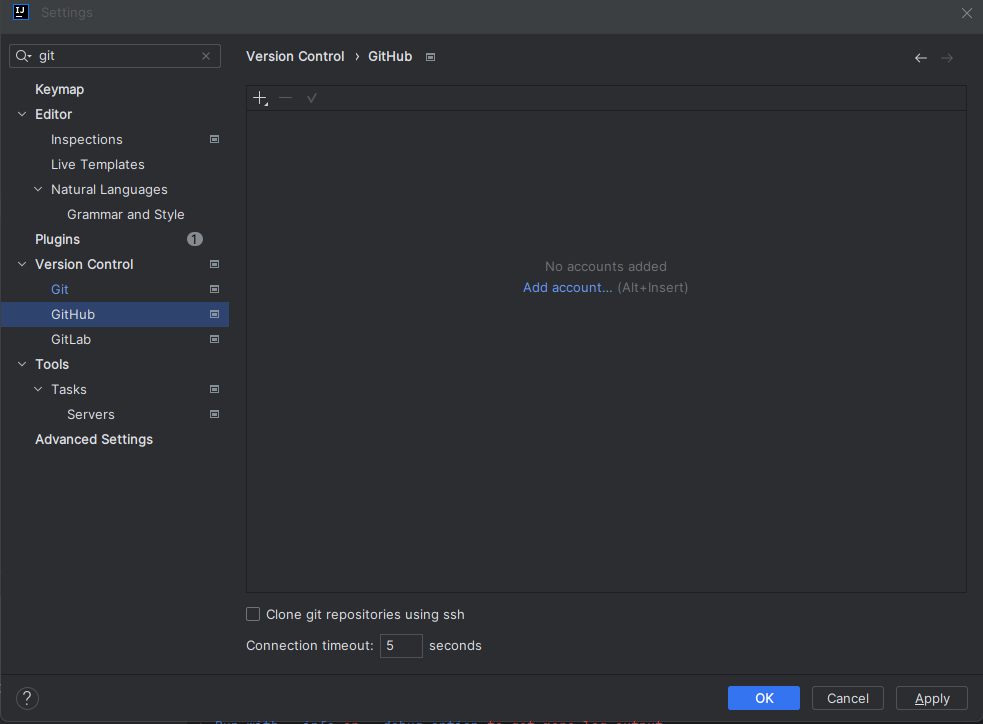Click the project-level icon on Tasks row

[214, 389]
